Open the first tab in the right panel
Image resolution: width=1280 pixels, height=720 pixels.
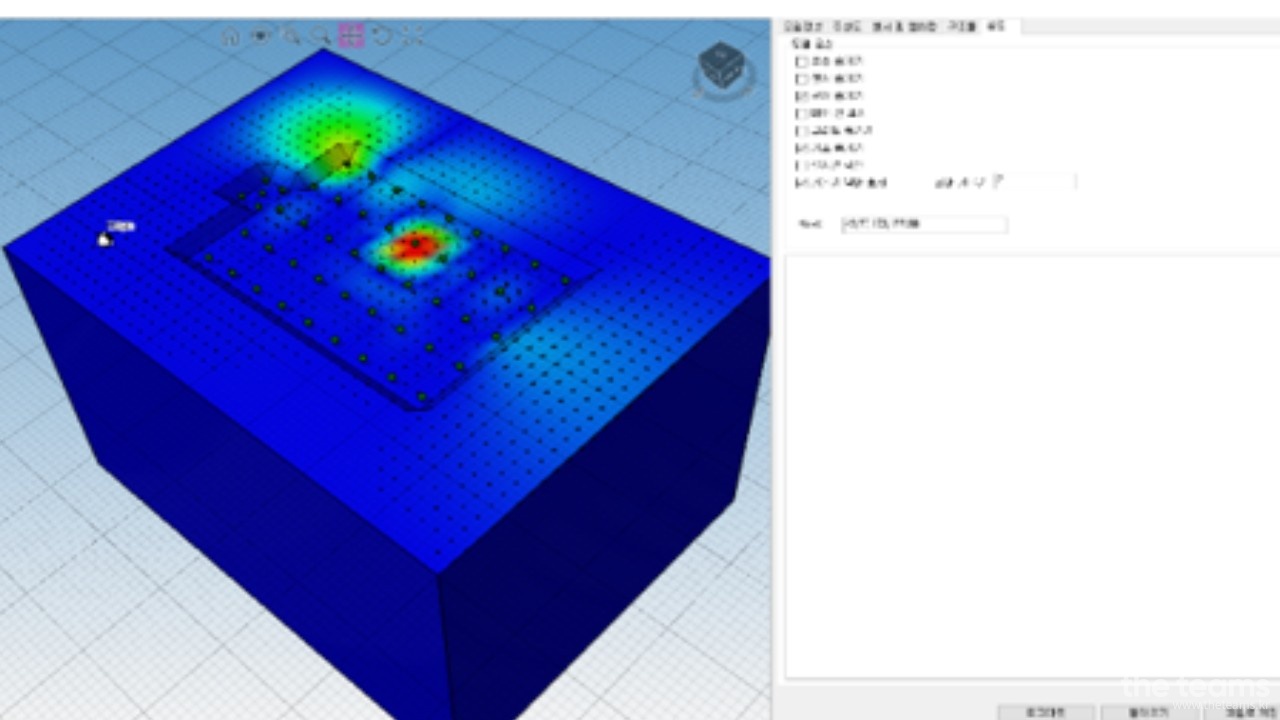pyautogui.click(x=802, y=27)
